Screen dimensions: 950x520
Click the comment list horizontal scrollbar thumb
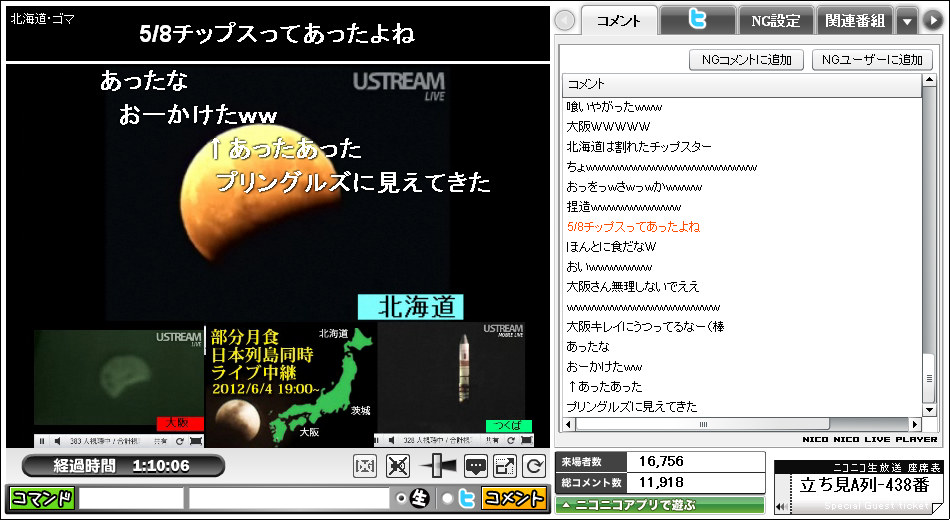[x=703, y=424]
